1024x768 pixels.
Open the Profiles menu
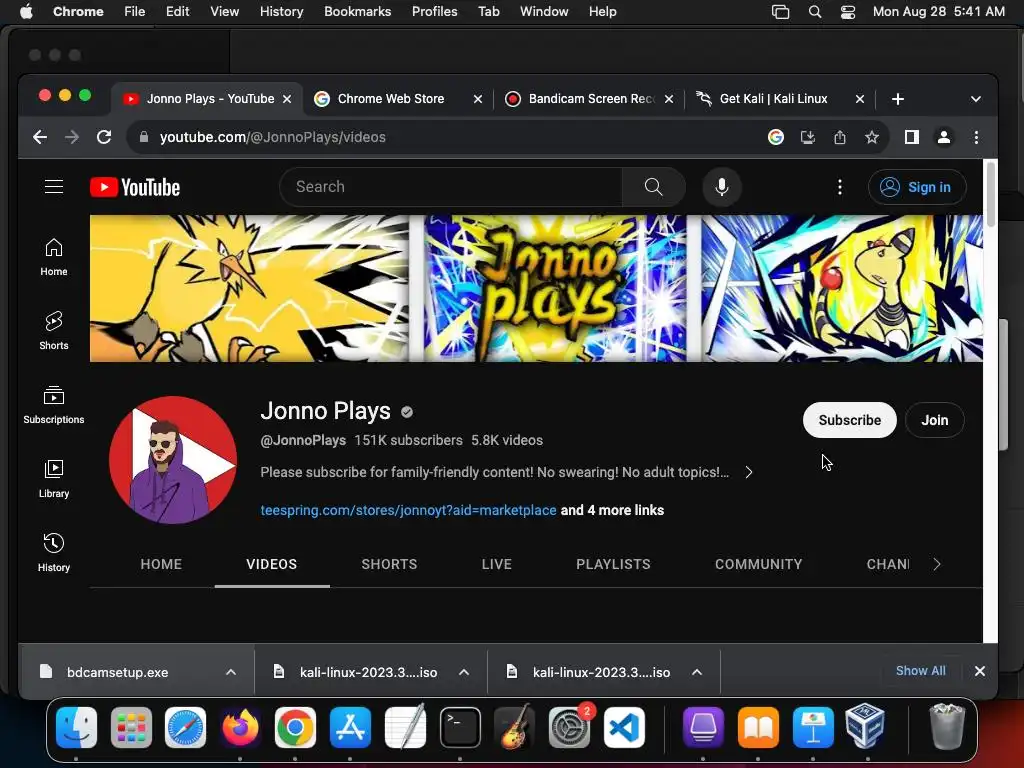click(x=434, y=12)
